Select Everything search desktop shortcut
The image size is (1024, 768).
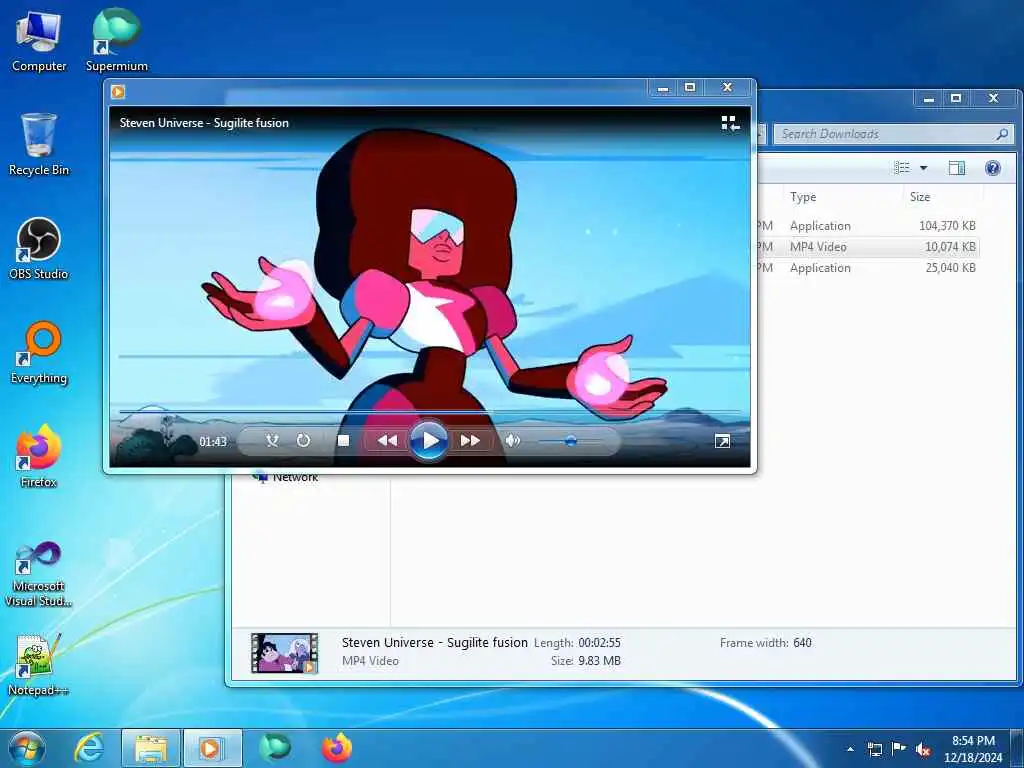[x=39, y=353]
